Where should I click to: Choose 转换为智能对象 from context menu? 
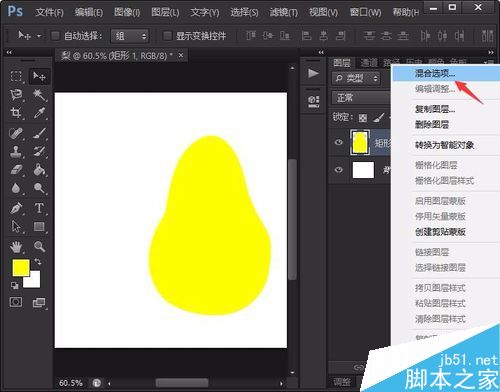445,145
